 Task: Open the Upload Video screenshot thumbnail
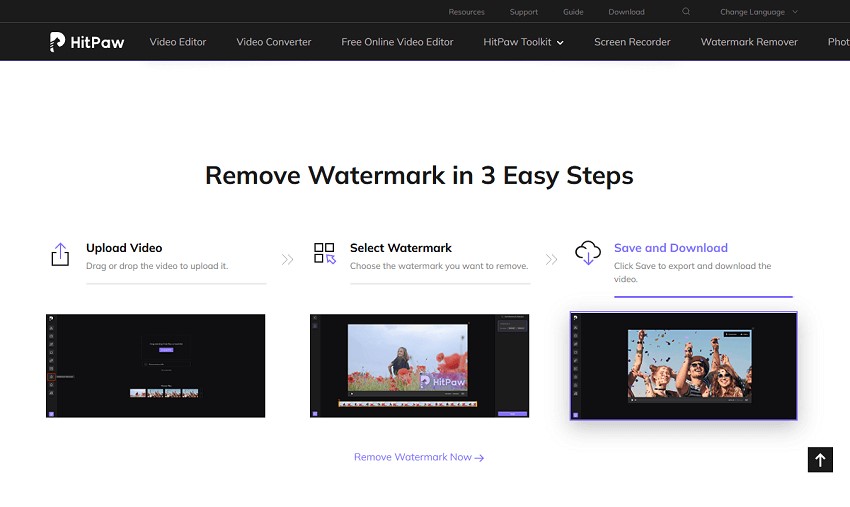(156, 365)
